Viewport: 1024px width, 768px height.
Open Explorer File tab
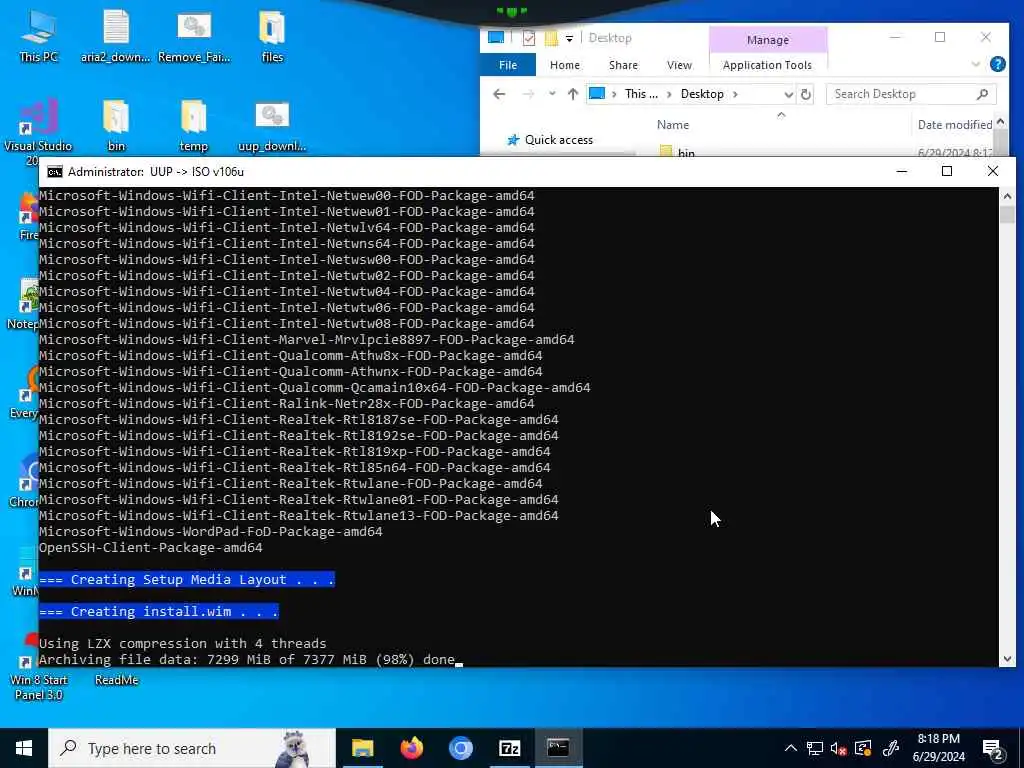(x=507, y=65)
